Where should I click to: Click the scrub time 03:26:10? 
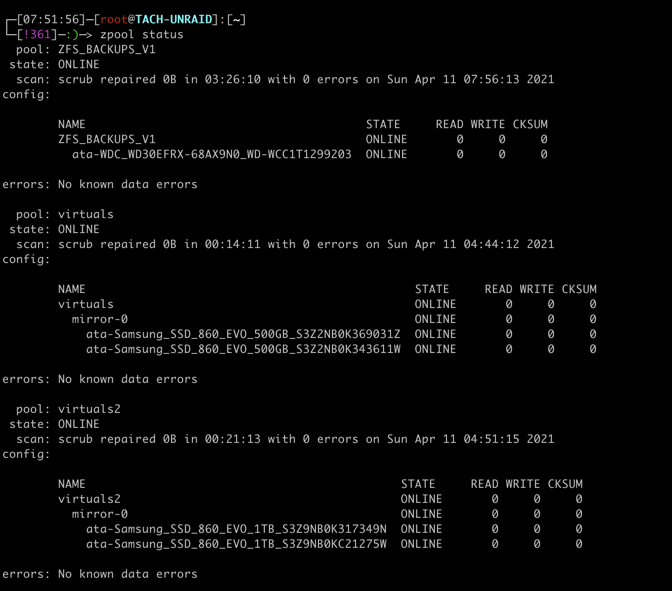click(x=232, y=79)
